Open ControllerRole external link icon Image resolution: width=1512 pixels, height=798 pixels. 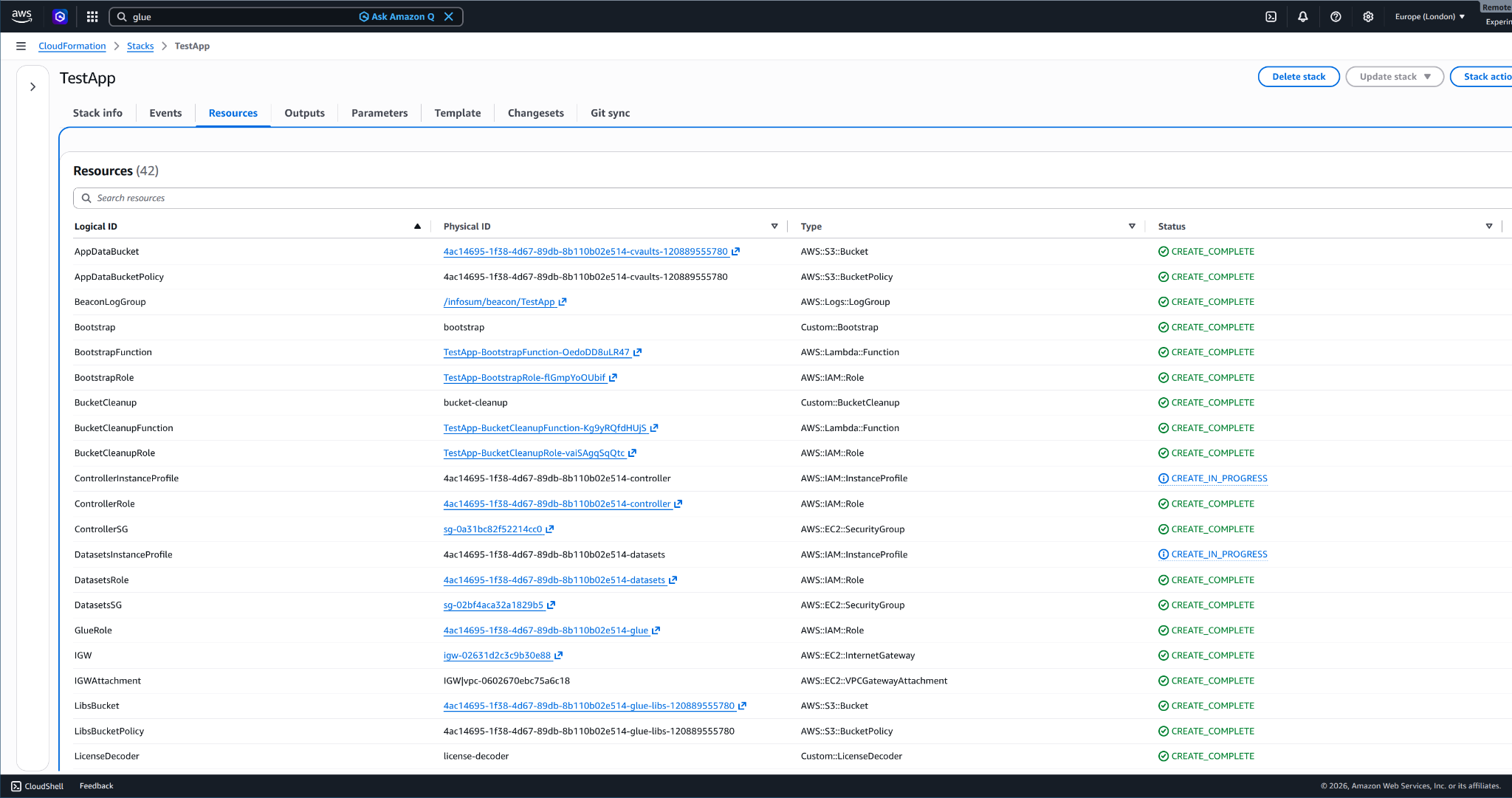pos(678,504)
